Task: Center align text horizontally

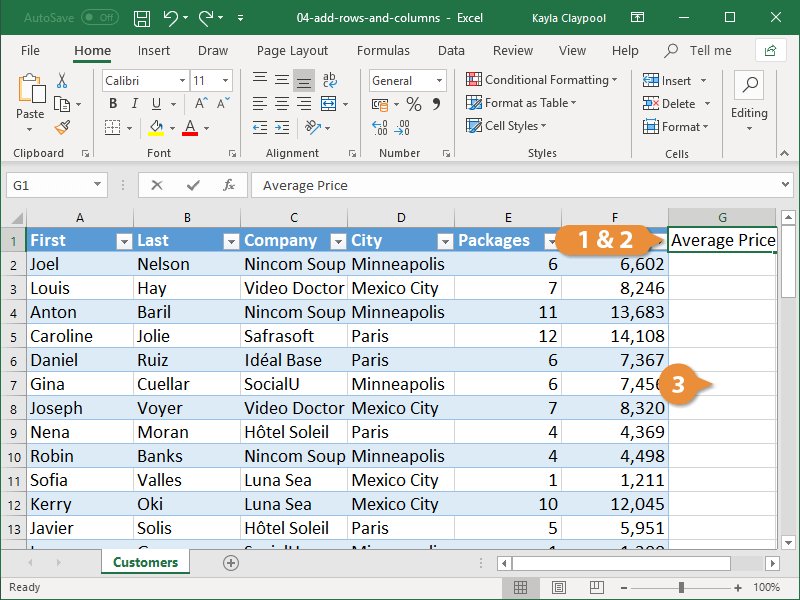Action: 282,104
